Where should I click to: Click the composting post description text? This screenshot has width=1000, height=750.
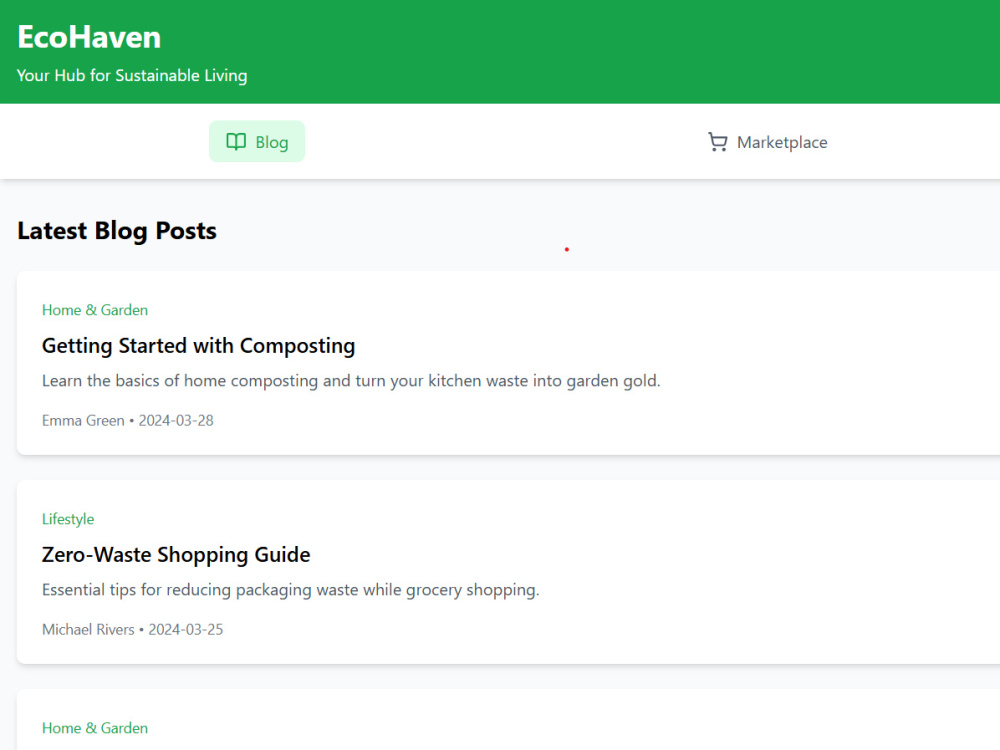pos(351,381)
